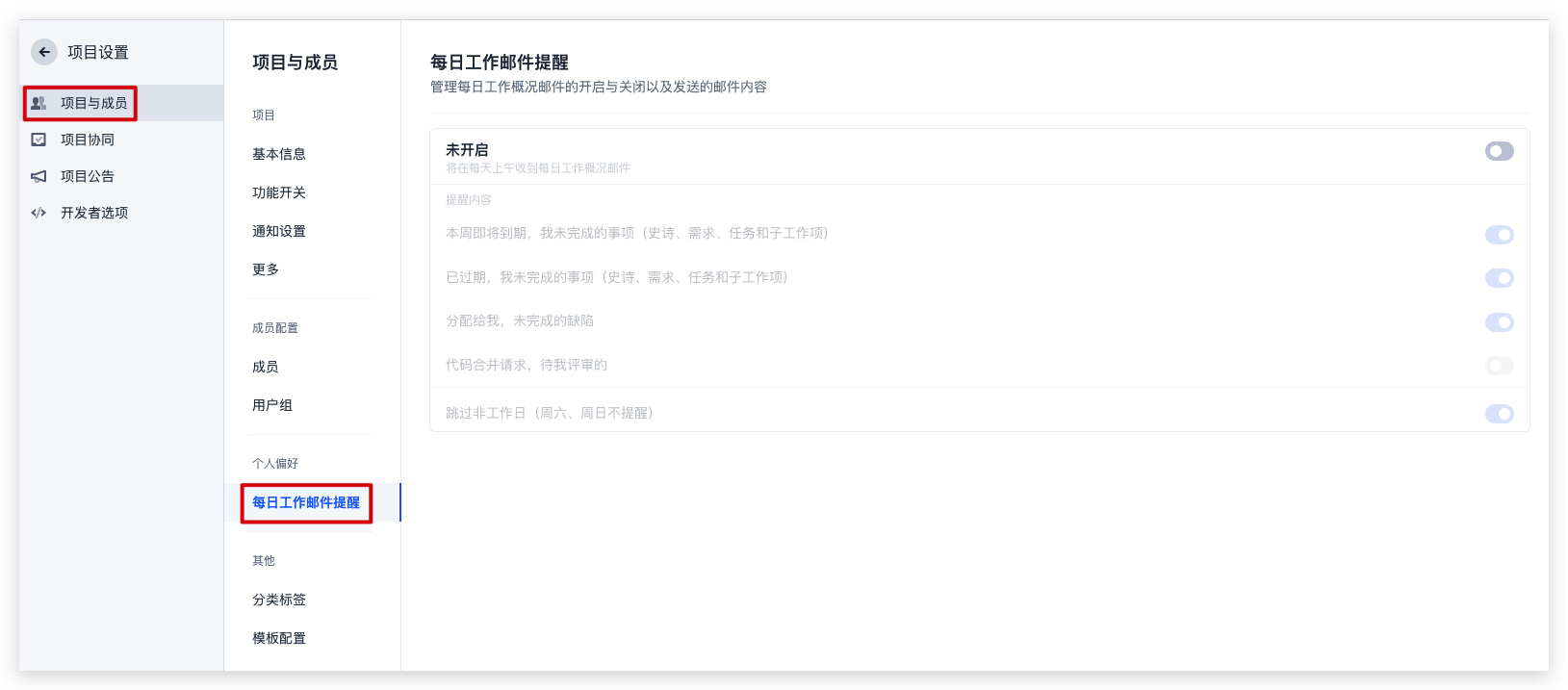1568x690 pixels.
Task: Select 每日工作邮件提醒 in sidebar
Action: [x=306, y=502]
